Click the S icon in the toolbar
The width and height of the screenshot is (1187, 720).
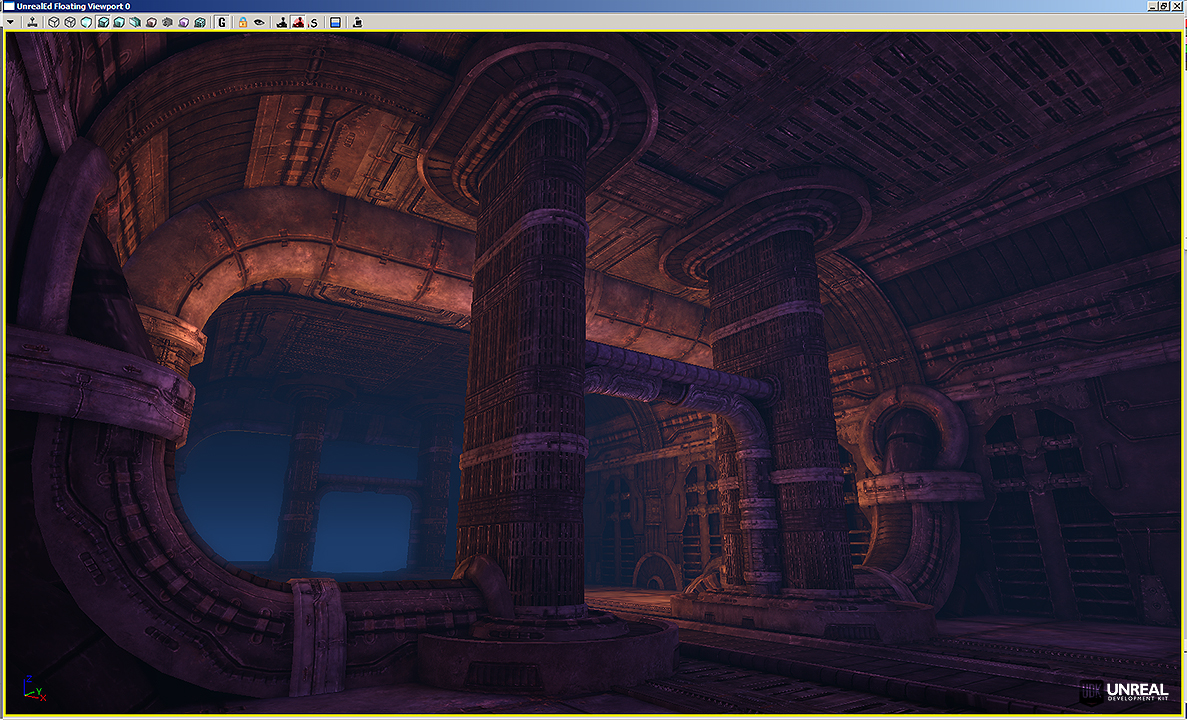click(x=314, y=23)
